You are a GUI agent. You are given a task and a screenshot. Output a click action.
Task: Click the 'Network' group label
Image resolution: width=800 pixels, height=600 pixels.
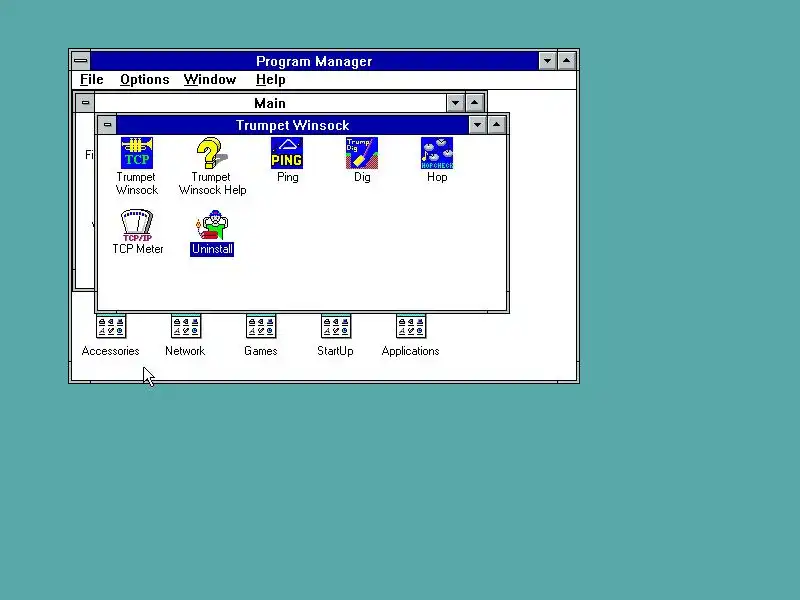185,351
